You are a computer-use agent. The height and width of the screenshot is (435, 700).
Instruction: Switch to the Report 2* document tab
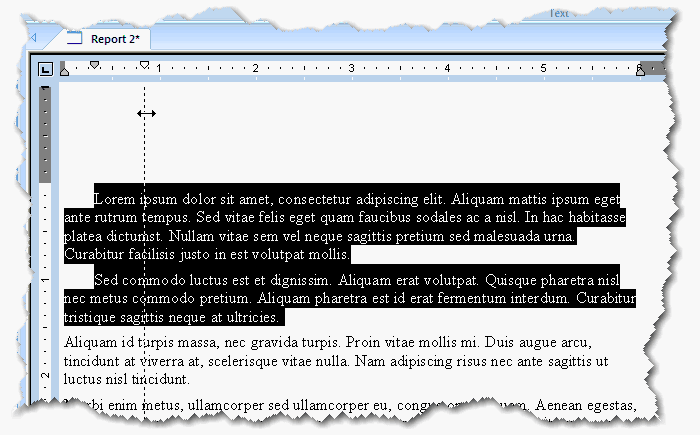(x=107, y=39)
